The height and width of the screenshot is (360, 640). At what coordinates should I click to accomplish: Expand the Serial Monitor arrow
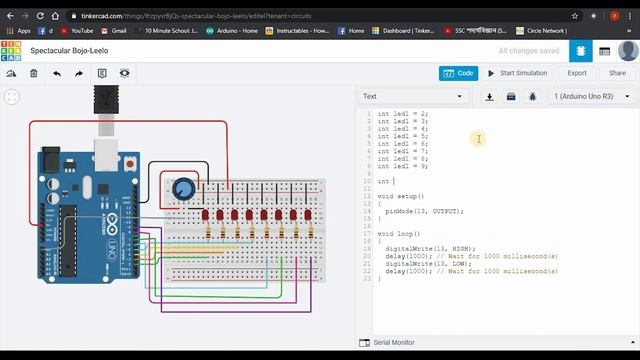click(x=633, y=342)
